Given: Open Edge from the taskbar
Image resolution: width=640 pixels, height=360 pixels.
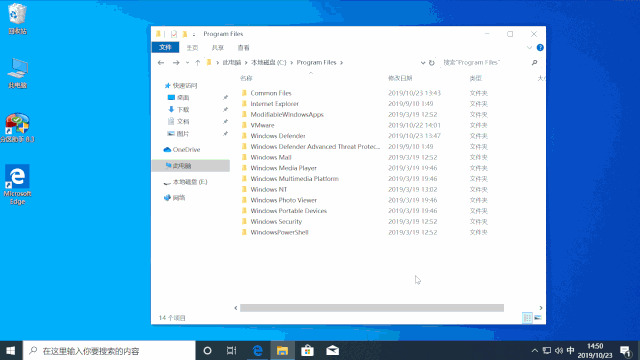Looking at the screenshot, I should pos(258,351).
